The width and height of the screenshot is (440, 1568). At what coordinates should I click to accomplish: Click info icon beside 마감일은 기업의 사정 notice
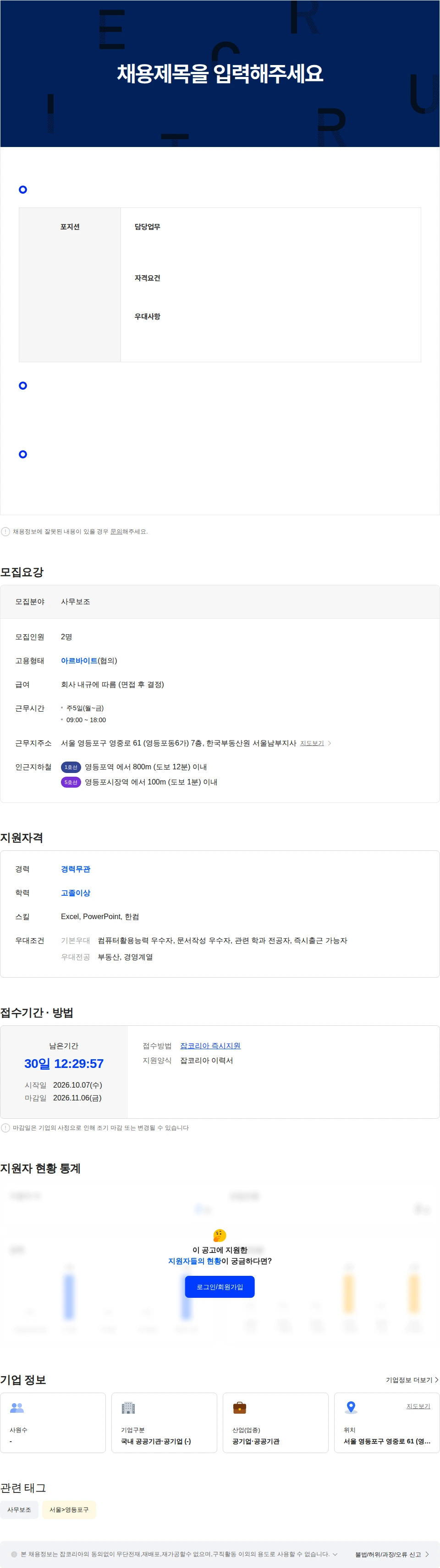[x=5, y=1128]
